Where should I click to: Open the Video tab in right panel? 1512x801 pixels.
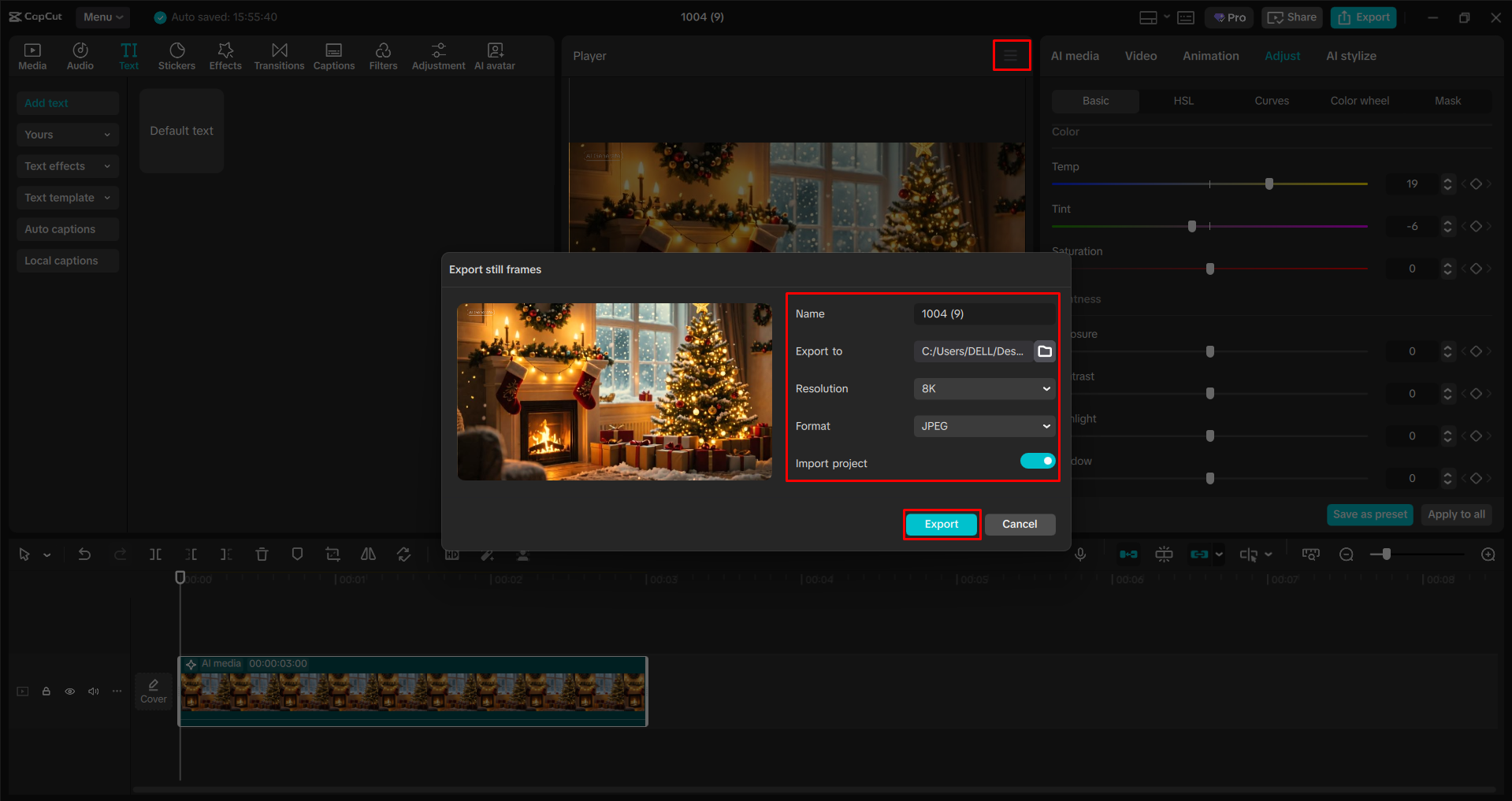[x=1140, y=55]
